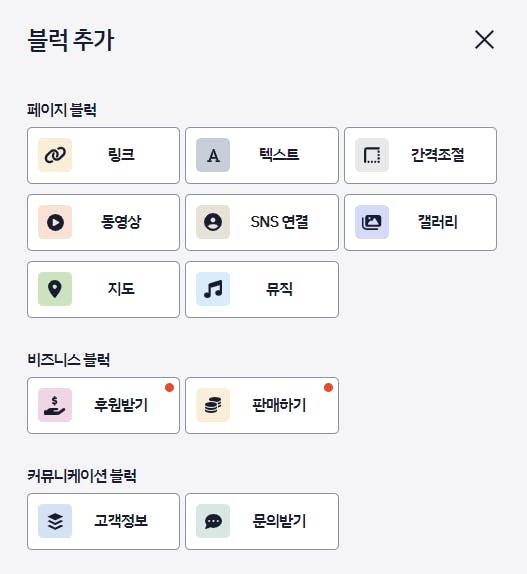Click the 뮤직 music note icon

click(x=213, y=289)
